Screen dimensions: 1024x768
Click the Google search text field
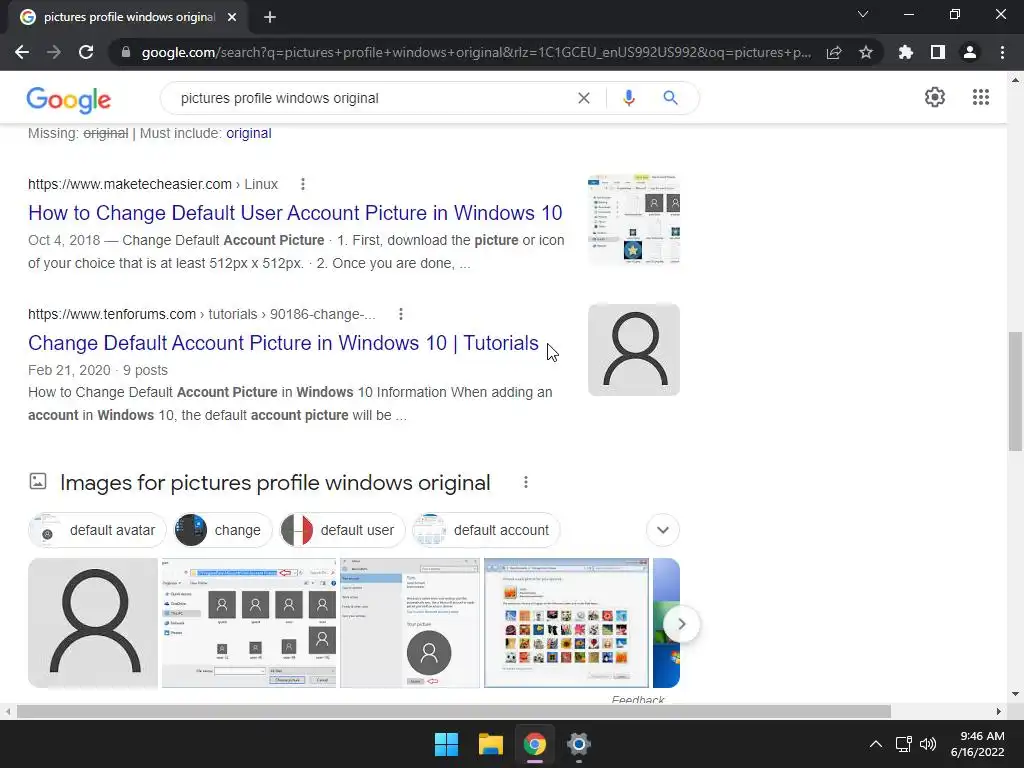[372, 98]
